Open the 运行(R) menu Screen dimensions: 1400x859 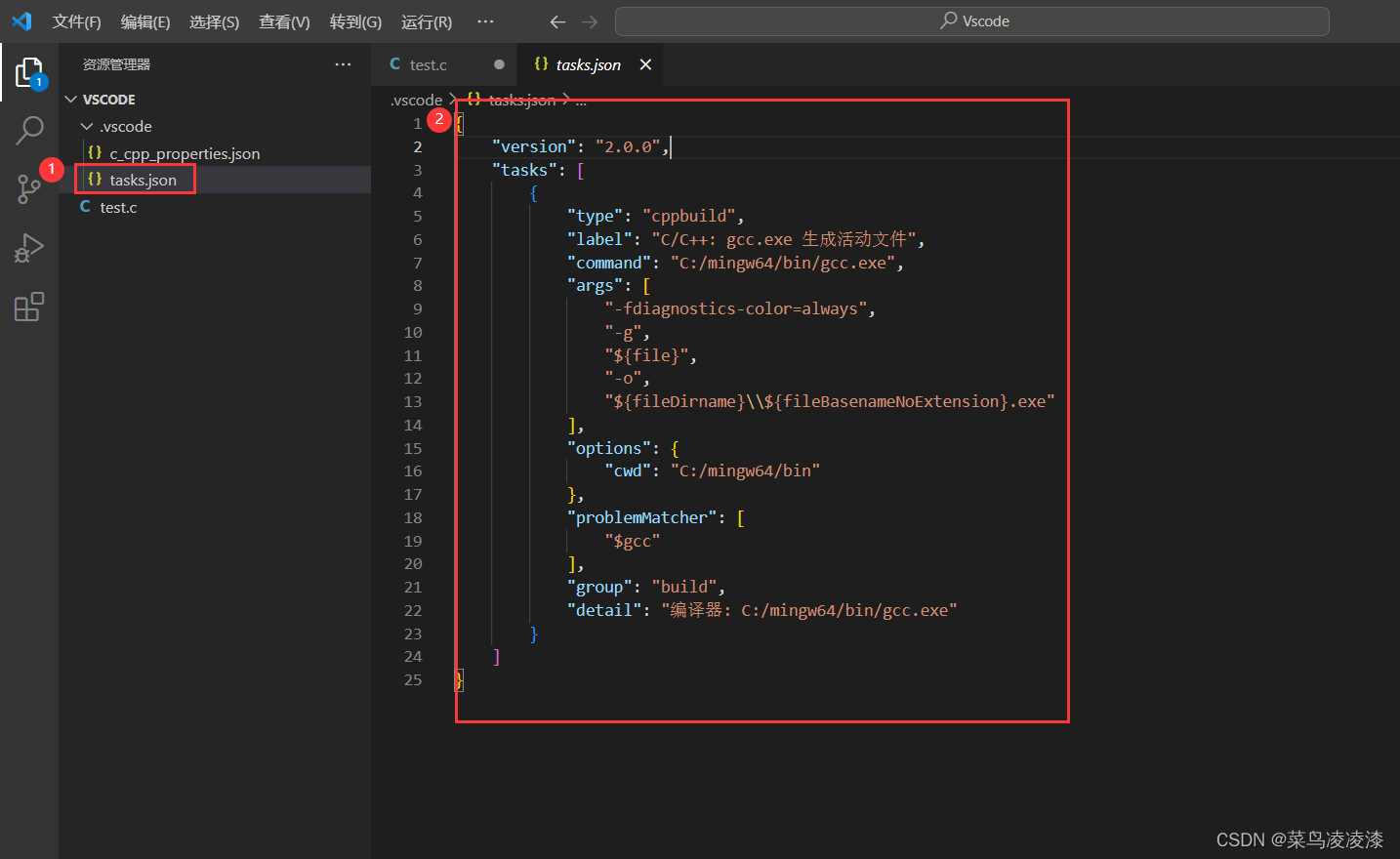coord(427,21)
